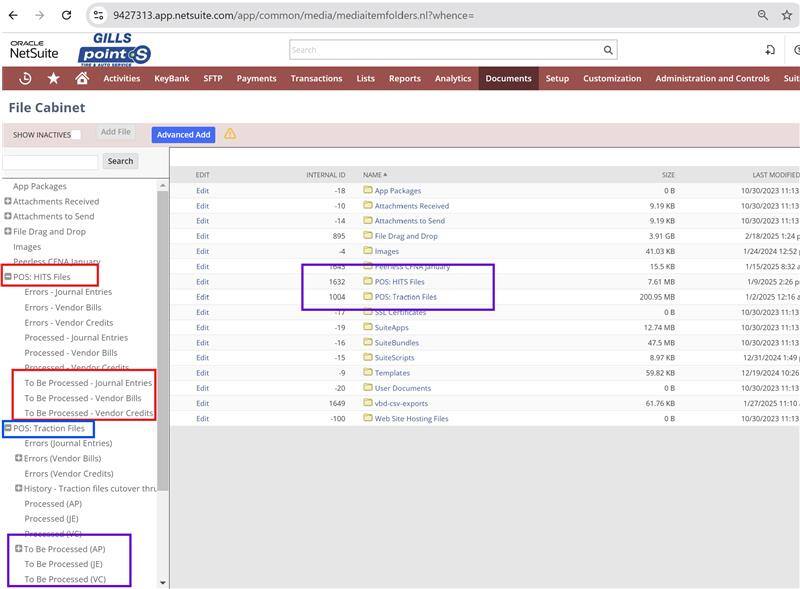Click the App Packages folder icon

368,190
